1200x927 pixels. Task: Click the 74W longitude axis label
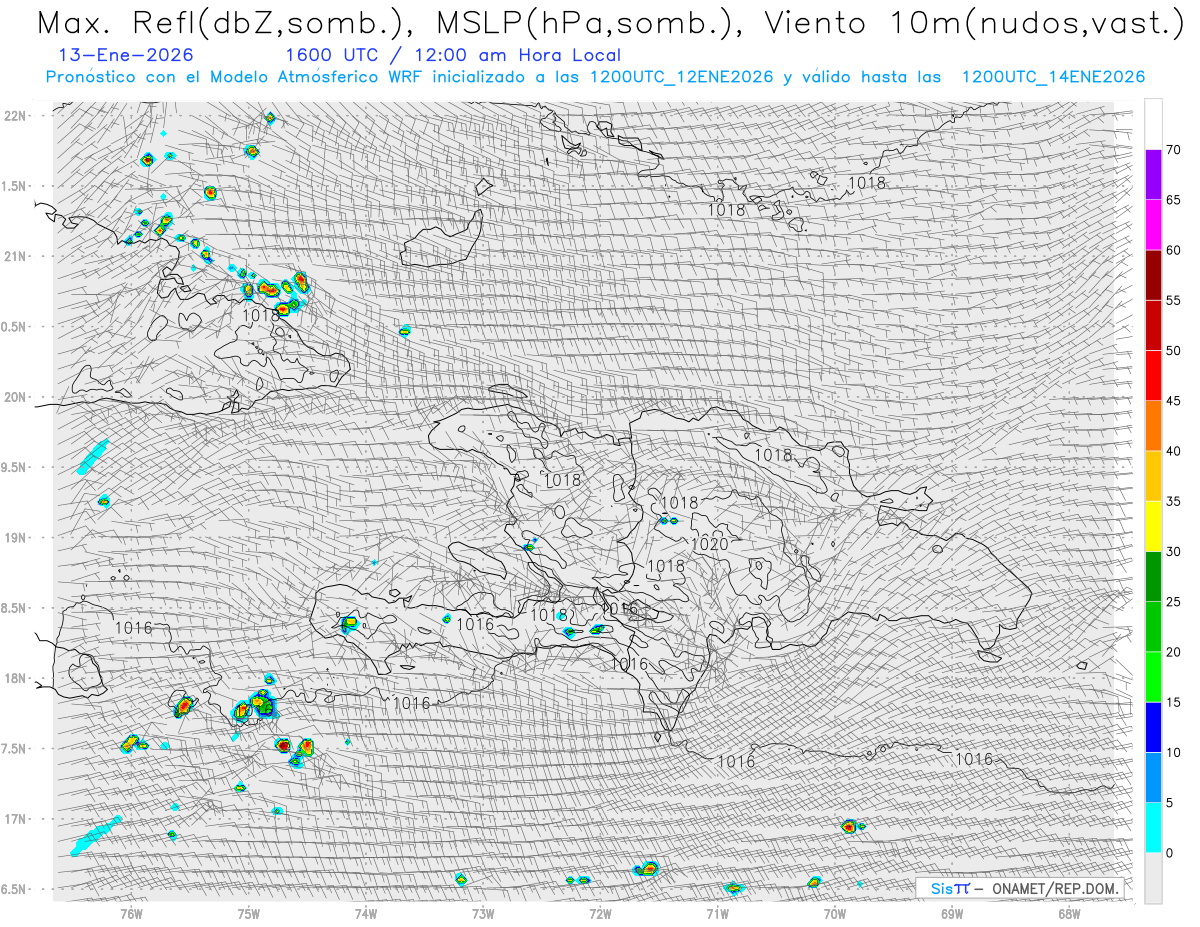point(366,912)
